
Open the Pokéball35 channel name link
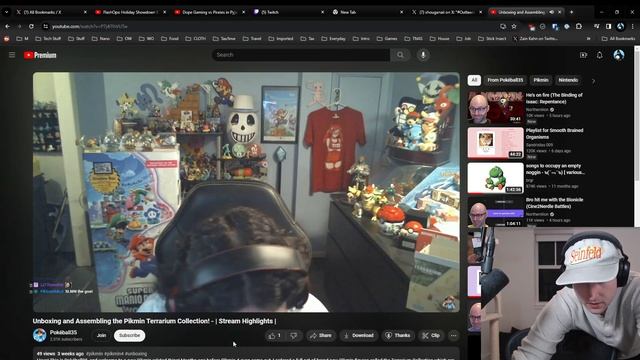coord(63,332)
